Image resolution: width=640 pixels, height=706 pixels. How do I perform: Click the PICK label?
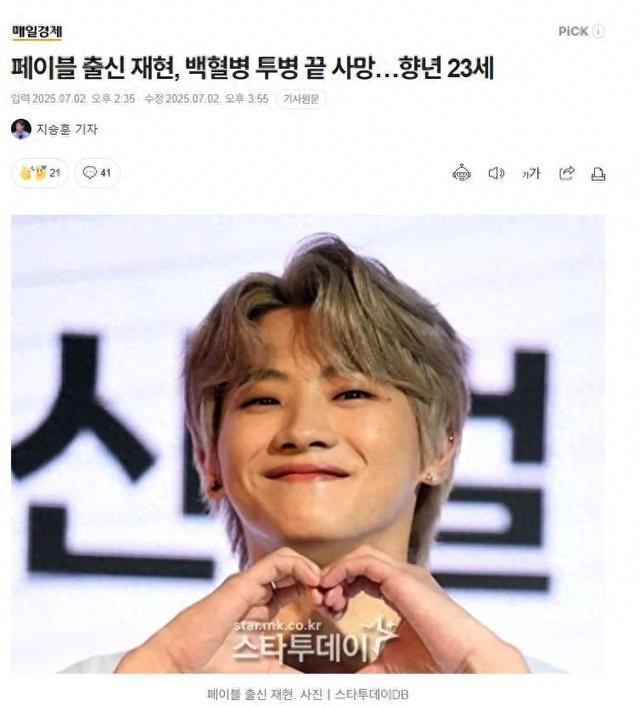coord(573,32)
